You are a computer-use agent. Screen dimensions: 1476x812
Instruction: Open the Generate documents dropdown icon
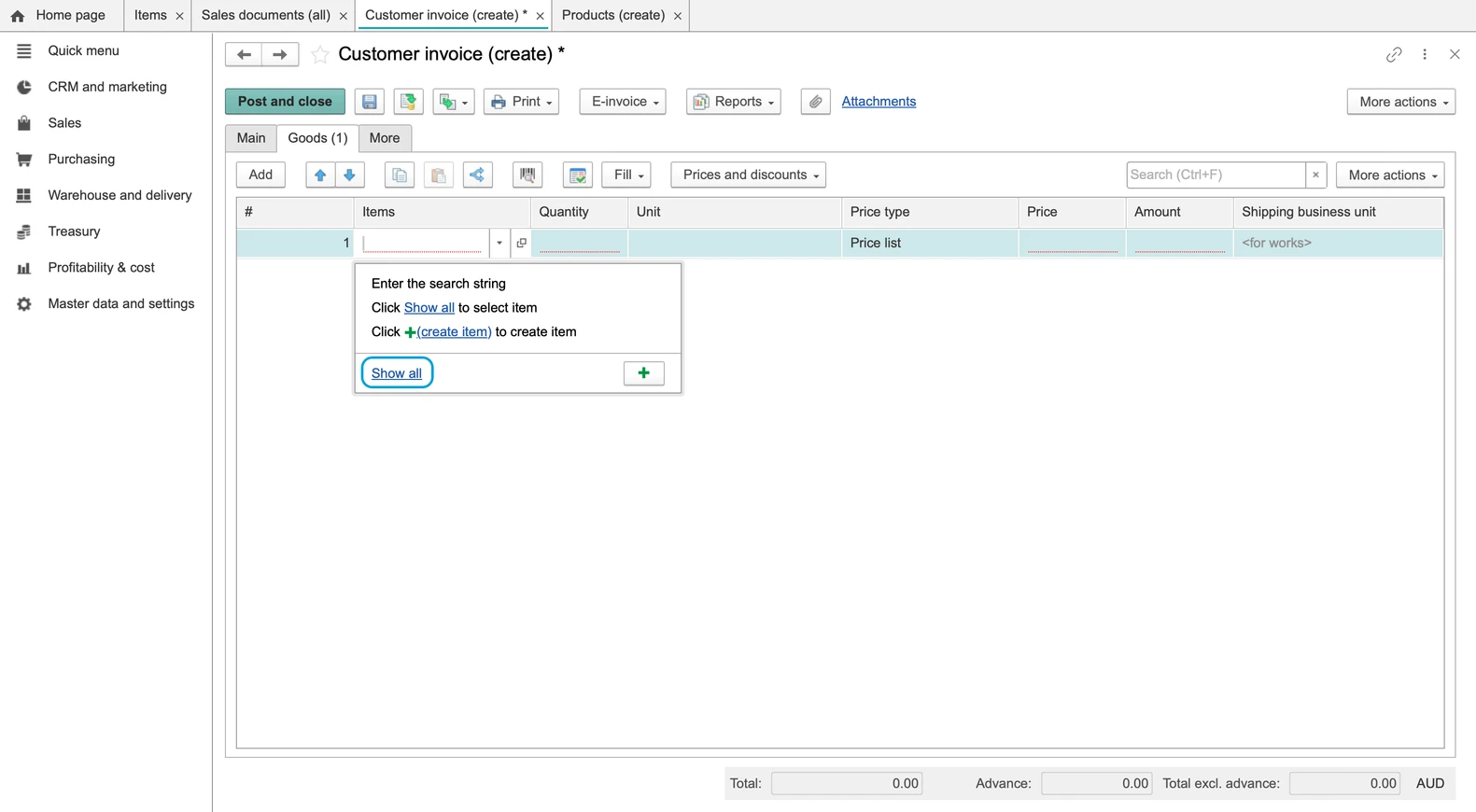tap(454, 102)
